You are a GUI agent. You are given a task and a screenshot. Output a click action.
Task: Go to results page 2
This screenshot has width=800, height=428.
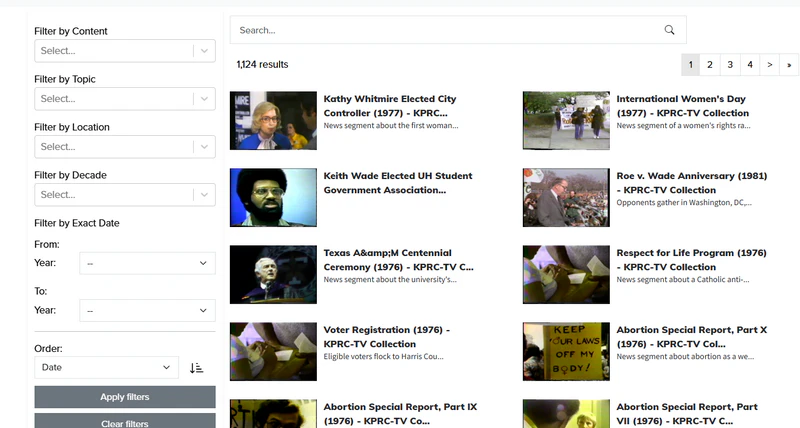pos(710,65)
